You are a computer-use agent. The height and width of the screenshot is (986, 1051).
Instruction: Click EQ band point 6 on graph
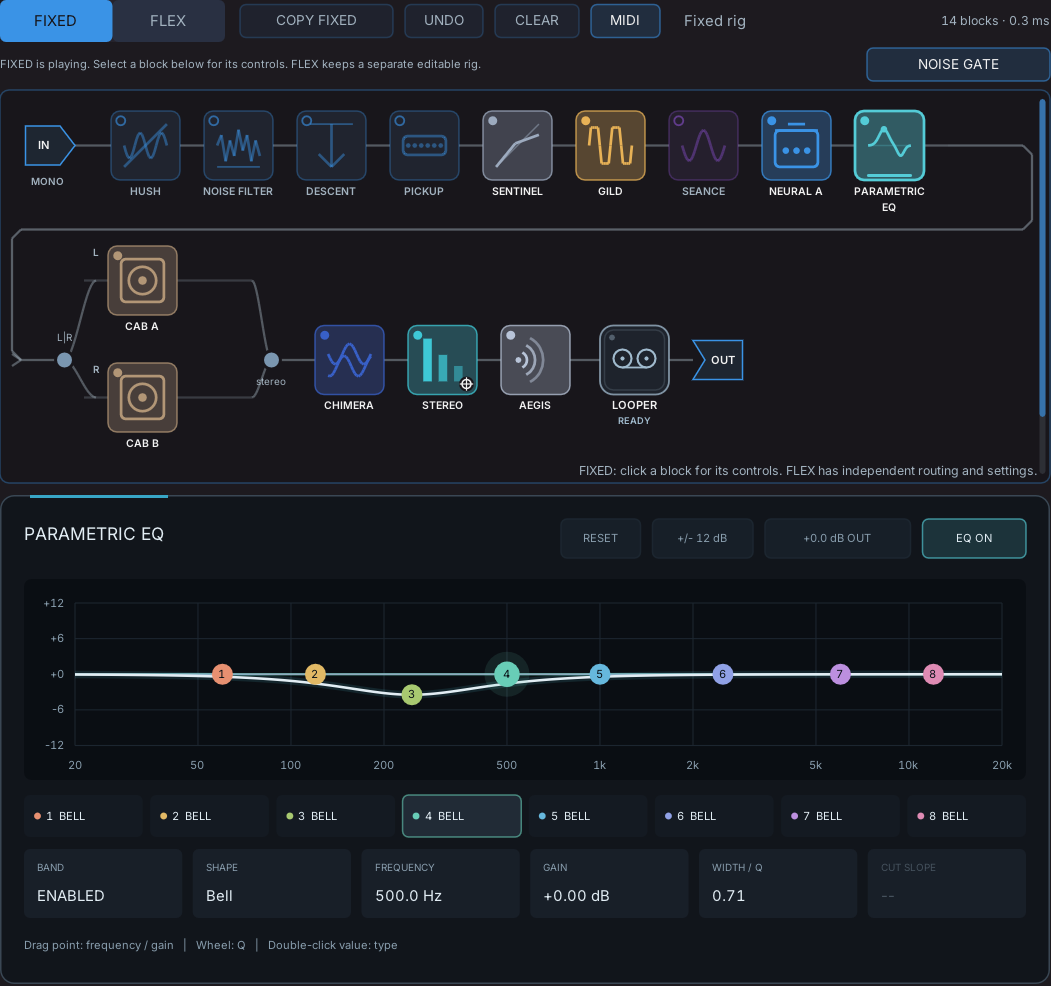click(723, 674)
